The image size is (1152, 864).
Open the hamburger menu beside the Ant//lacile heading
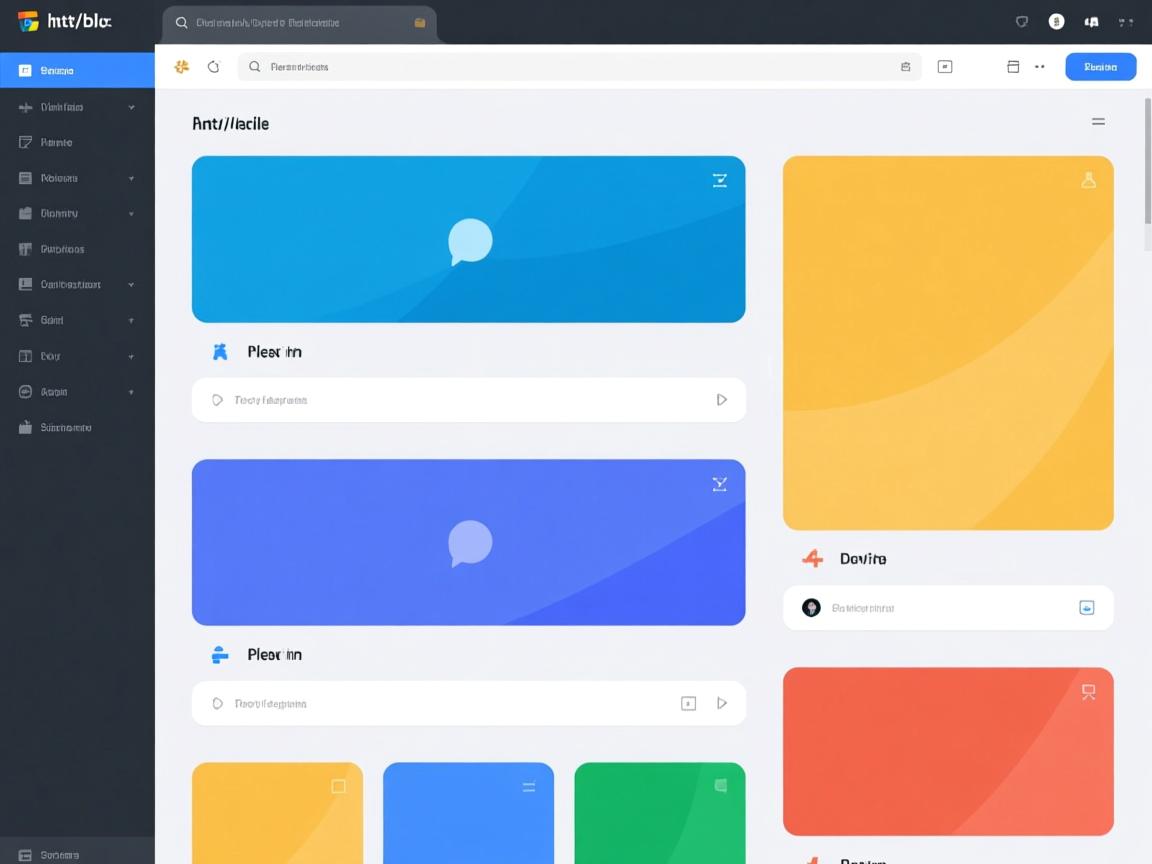click(1098, 122)
